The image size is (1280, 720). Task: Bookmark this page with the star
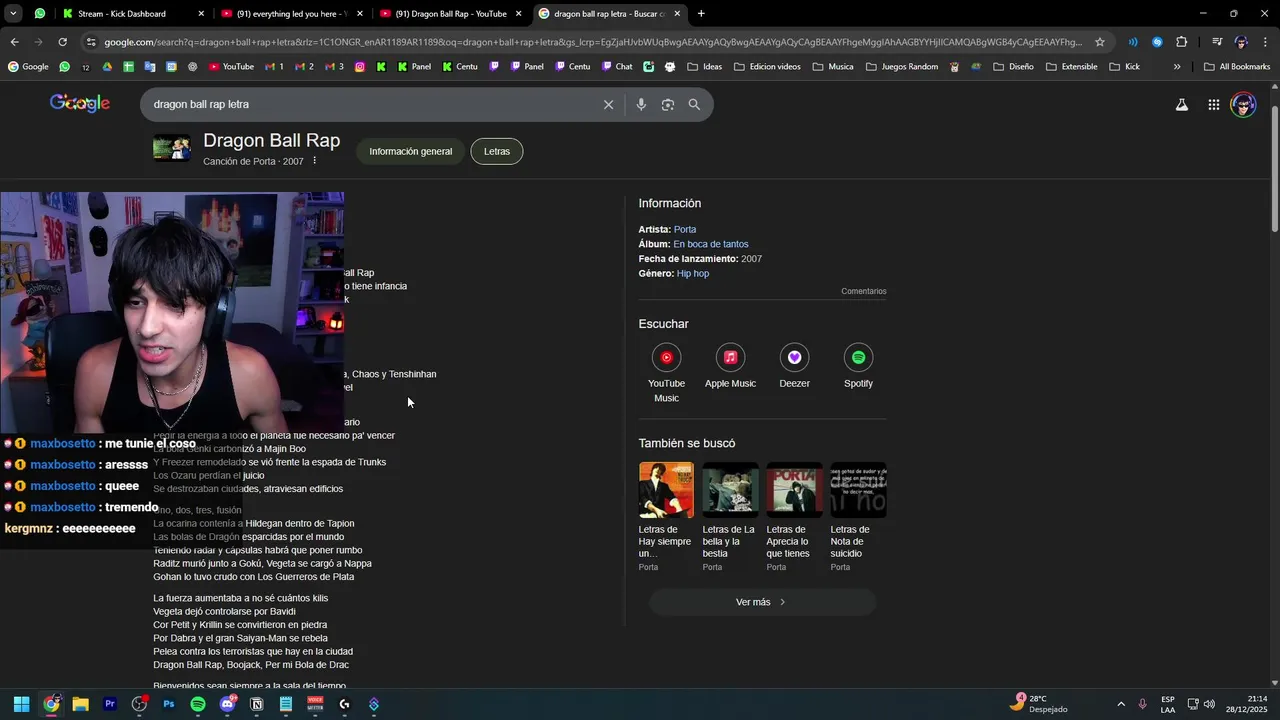pyautogui.click(x=1100, y=42)
